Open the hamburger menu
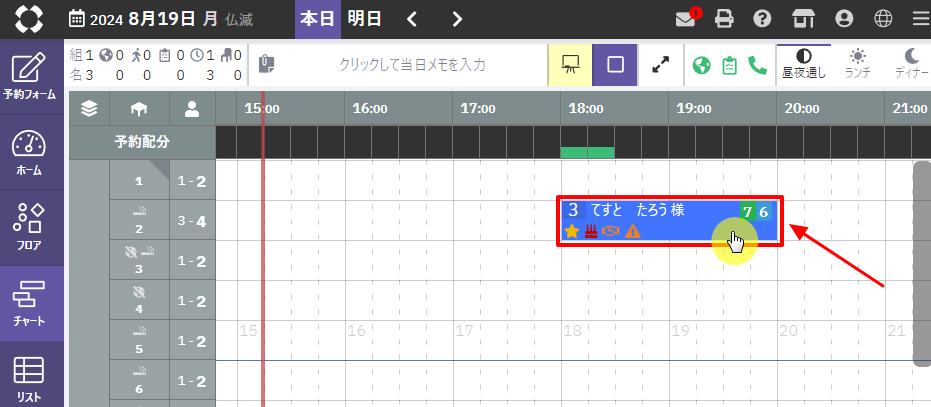This screenshot has width=931, height=407. coord(921,19)
